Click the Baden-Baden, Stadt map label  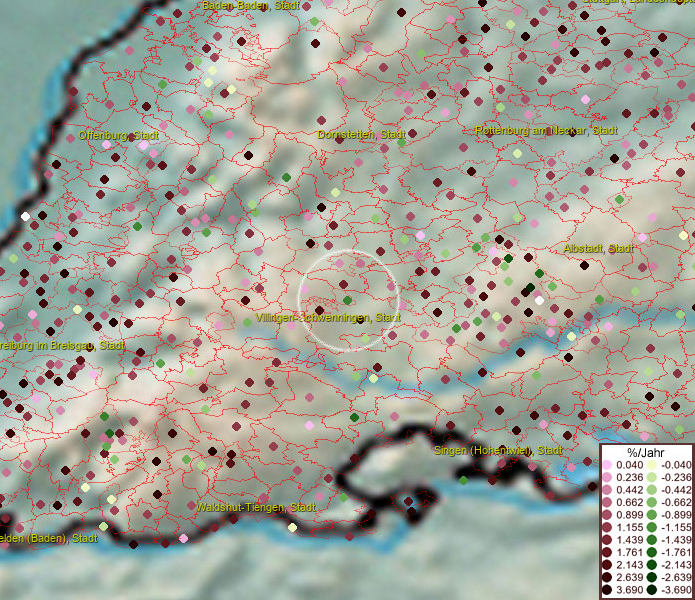coord(251,5)
